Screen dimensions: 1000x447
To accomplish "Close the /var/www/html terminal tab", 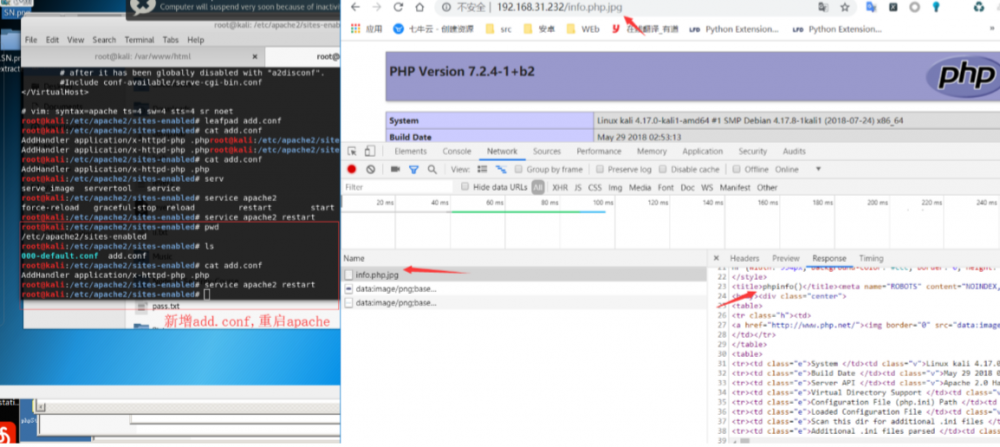I will [254, 56].
